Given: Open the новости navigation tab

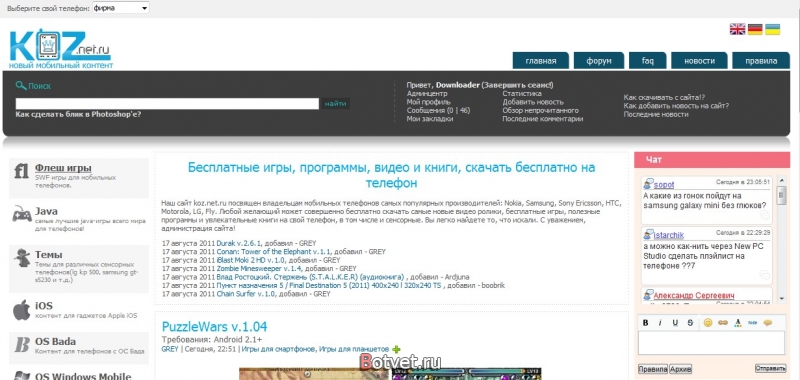Looking at the screenshot, I should pos(699,61).
